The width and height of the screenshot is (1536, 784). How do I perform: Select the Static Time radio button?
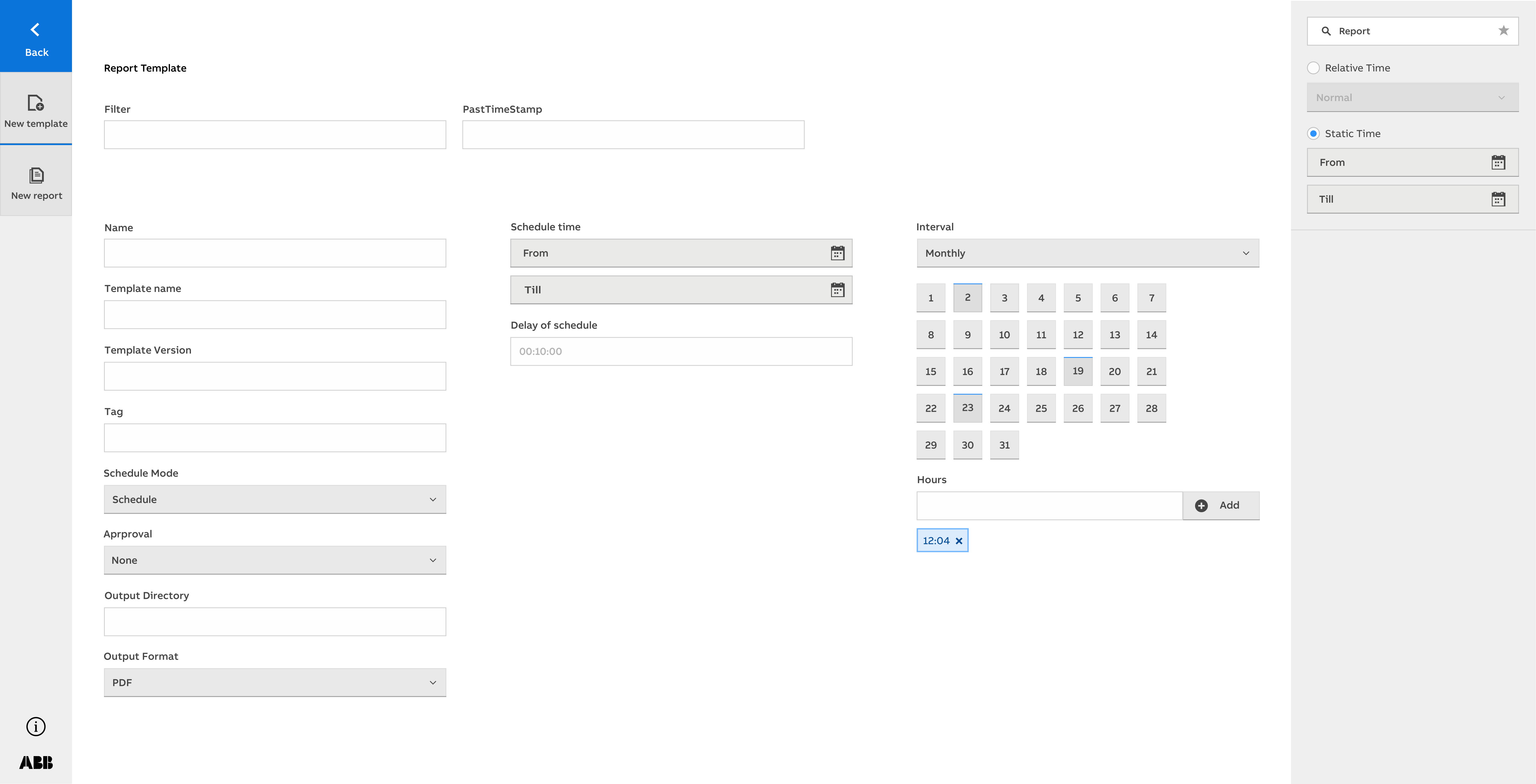[1313, 134]
